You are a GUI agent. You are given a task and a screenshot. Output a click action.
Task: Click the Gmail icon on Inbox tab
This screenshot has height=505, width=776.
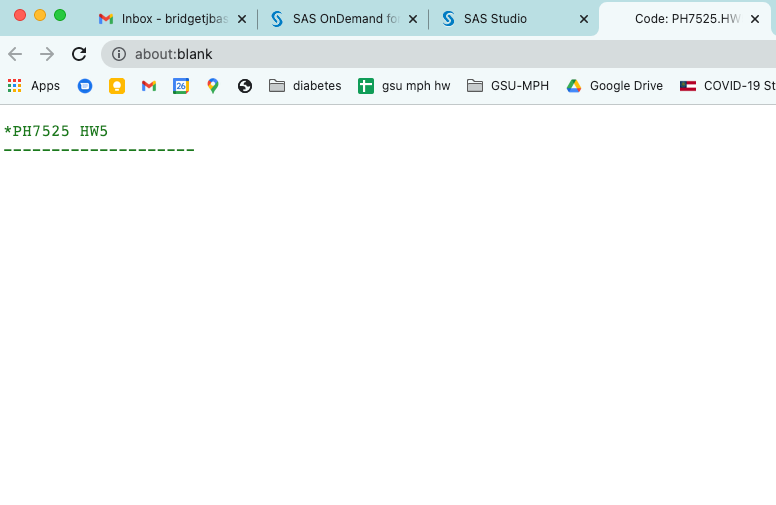coord(106,19)
